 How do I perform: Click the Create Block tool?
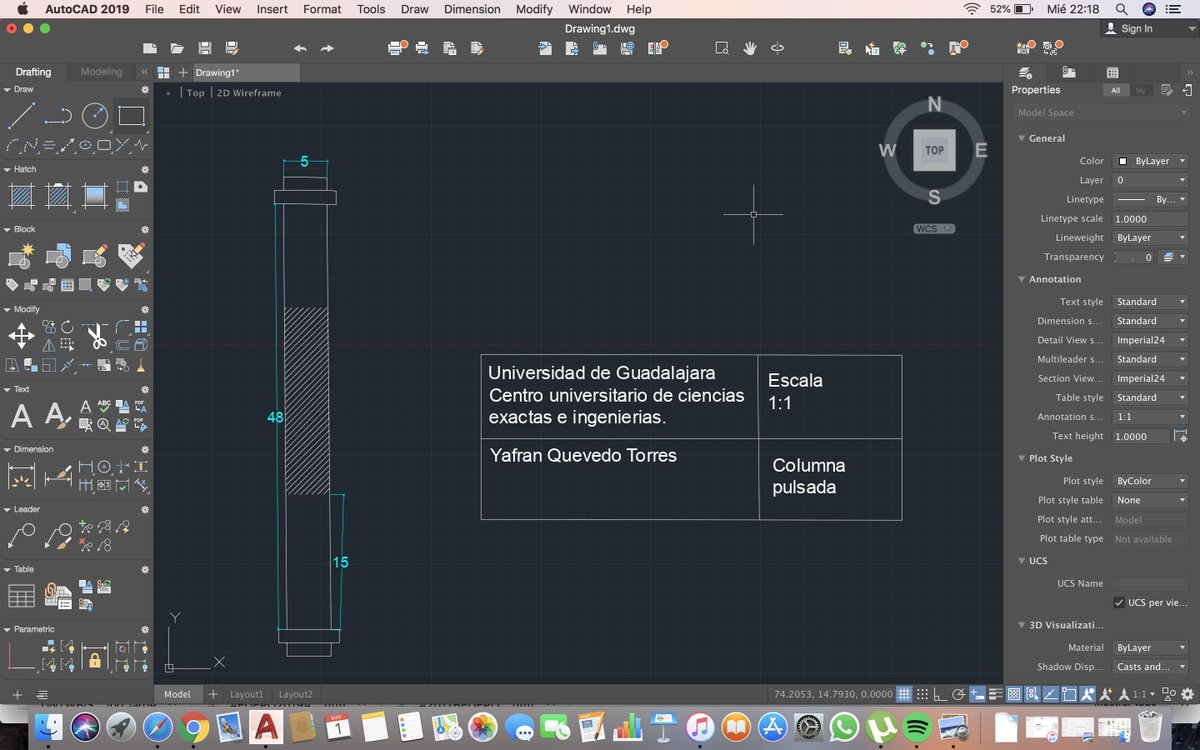(x=21, y=256)
